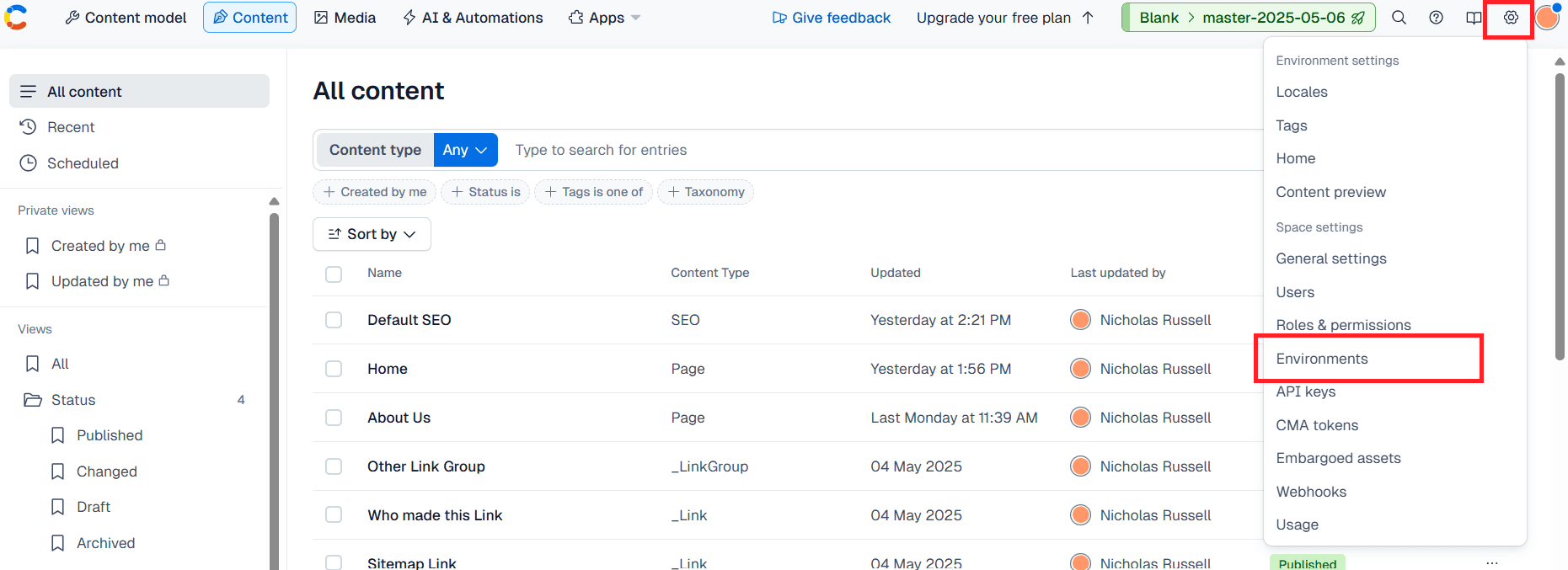Tick the About Us row checkbox
This screenshot has height=570, width=1568.
pos(334,418)
